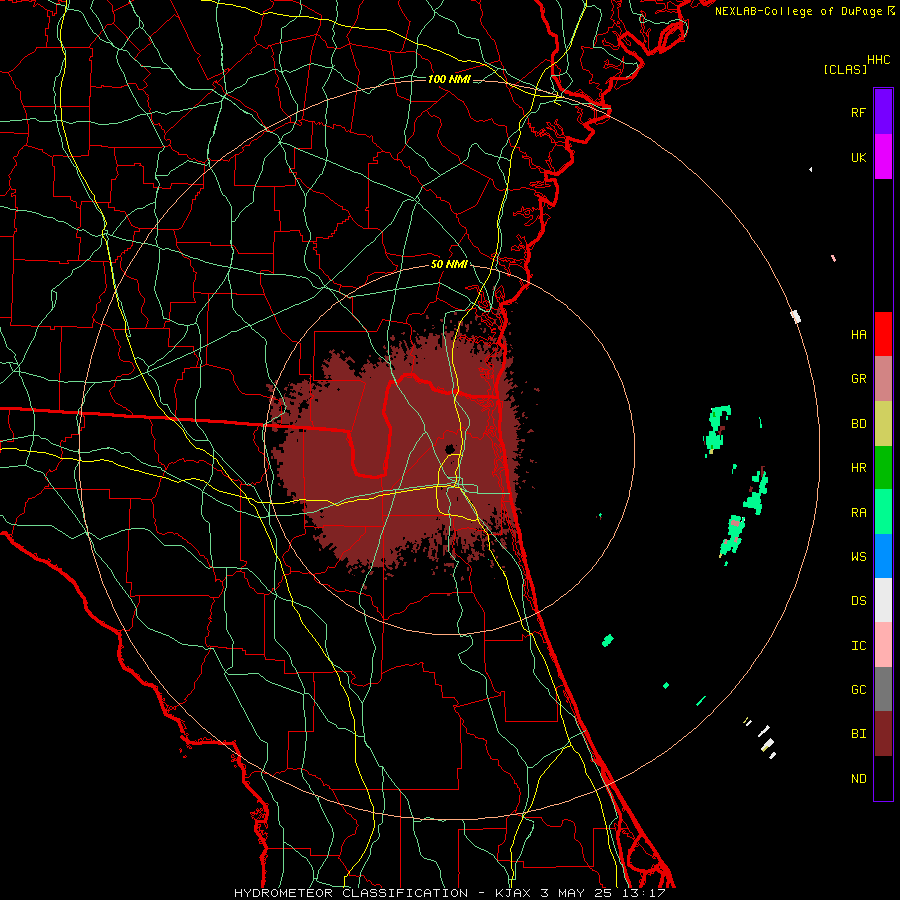This screenshot has height=900, width=900.
Task: Click the HA red legend swatch
Action: pos(883,334)
